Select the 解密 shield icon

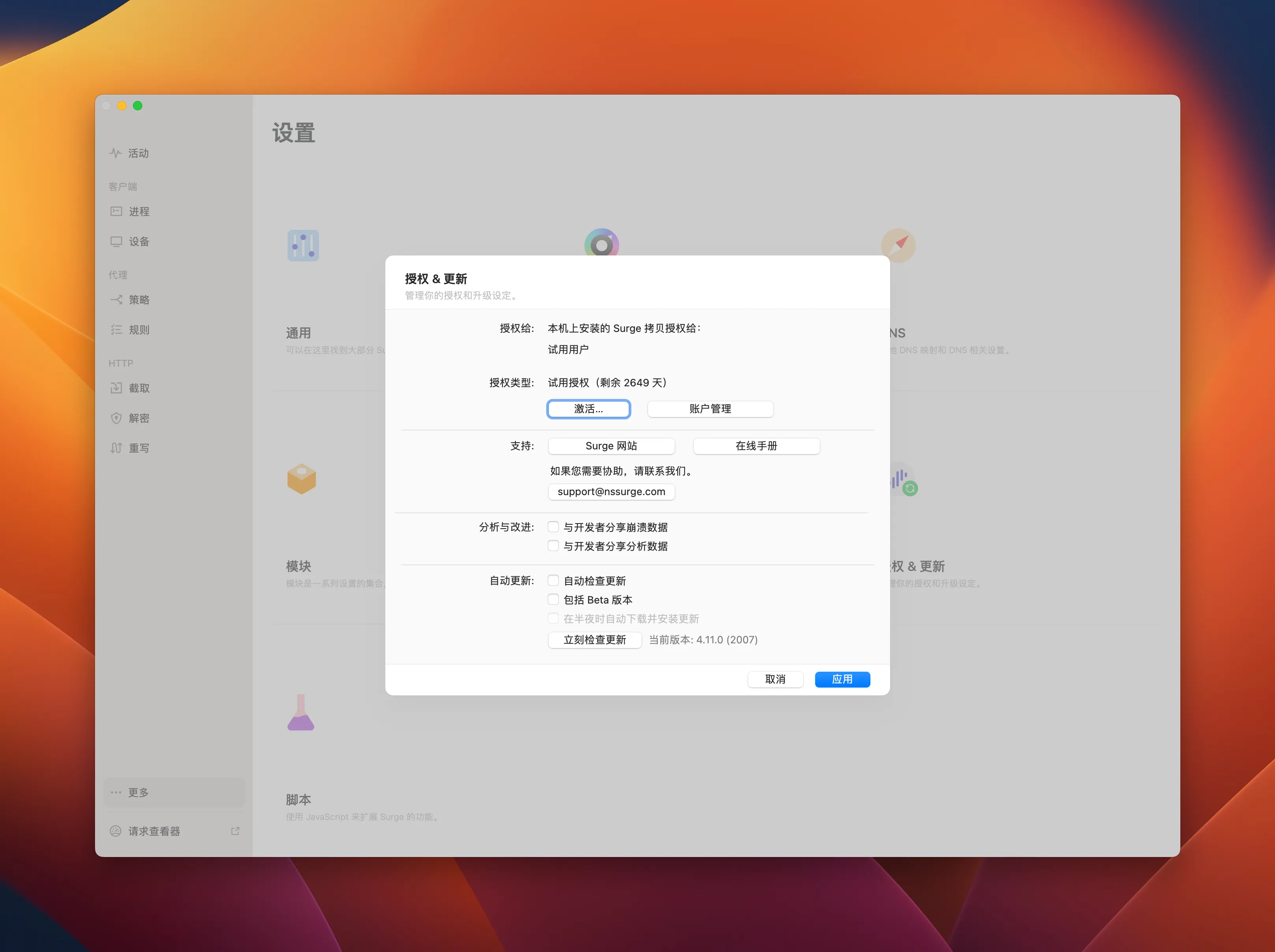tap(116, 418)
